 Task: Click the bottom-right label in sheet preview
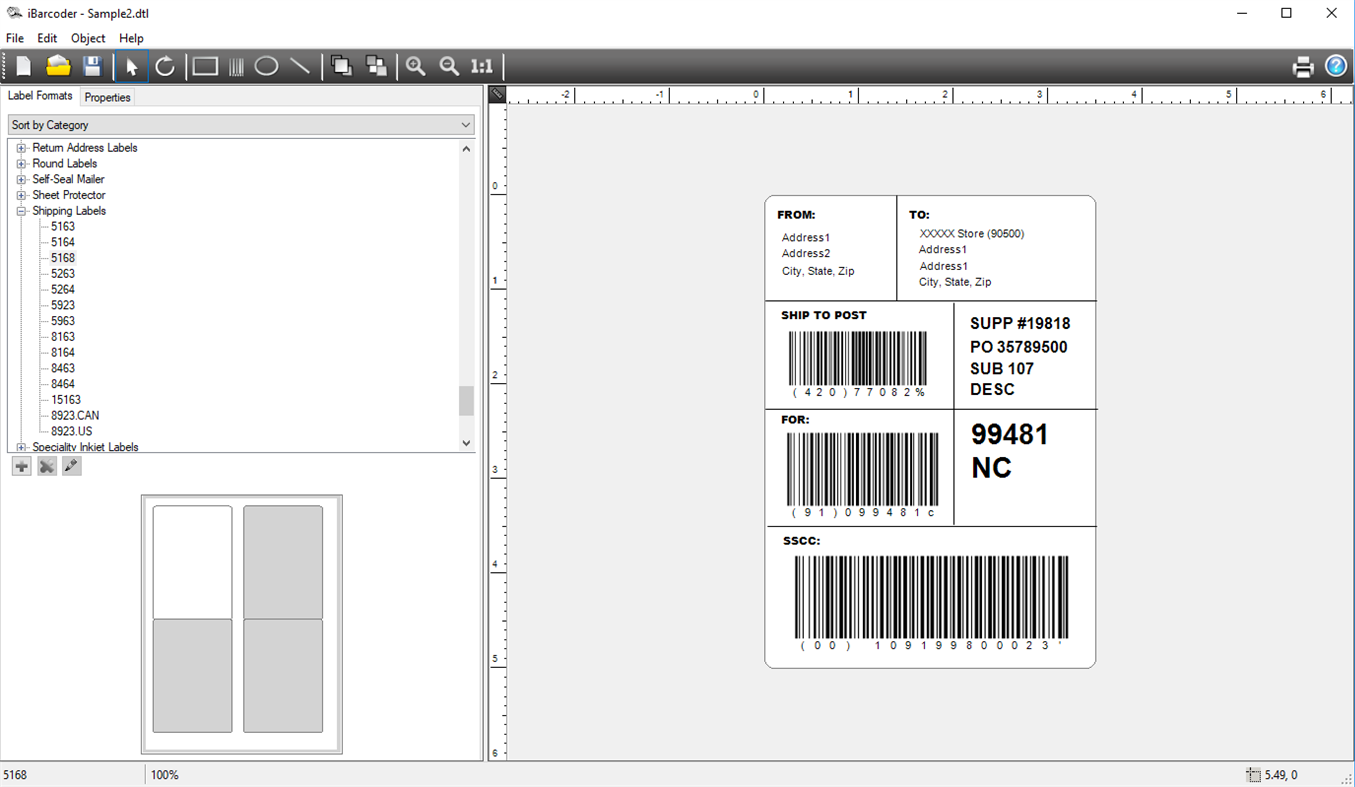(x=283, y=676)
